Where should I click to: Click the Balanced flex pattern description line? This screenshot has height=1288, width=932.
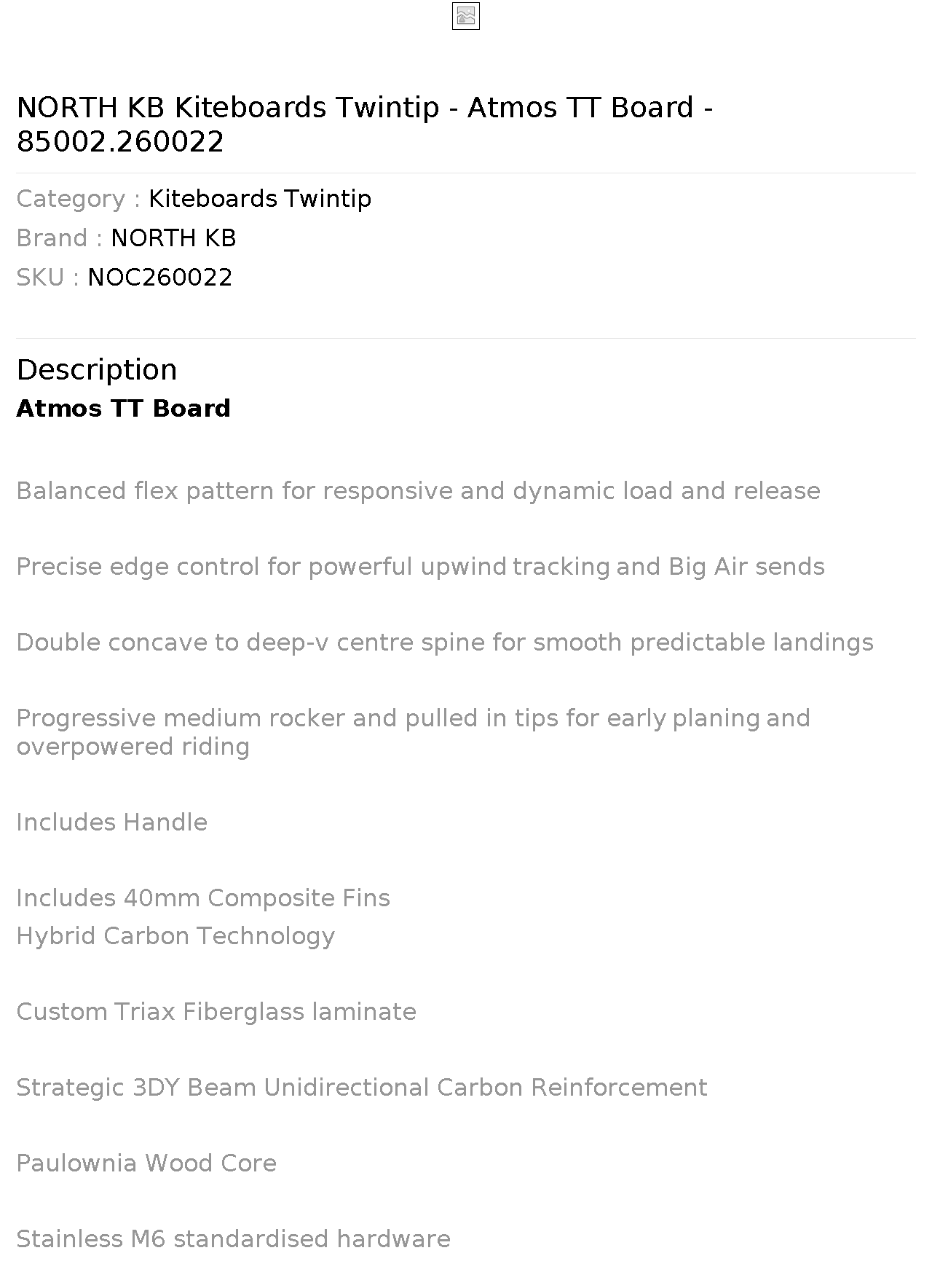pyautogui.click(x=418, y=491)
